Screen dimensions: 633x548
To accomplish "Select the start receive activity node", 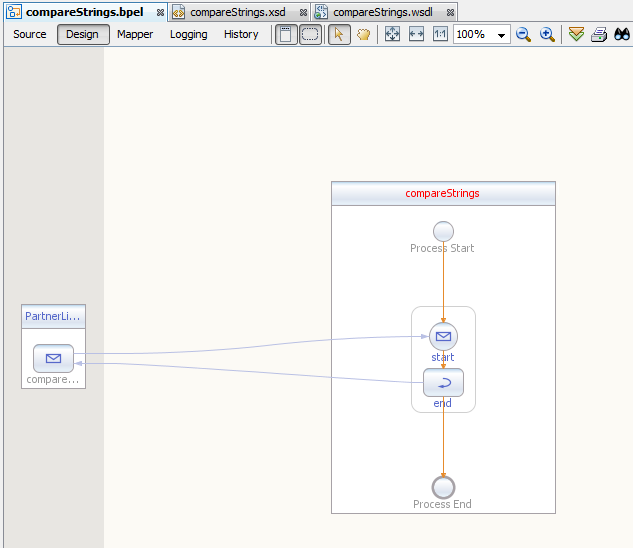I will coord(443,337).
